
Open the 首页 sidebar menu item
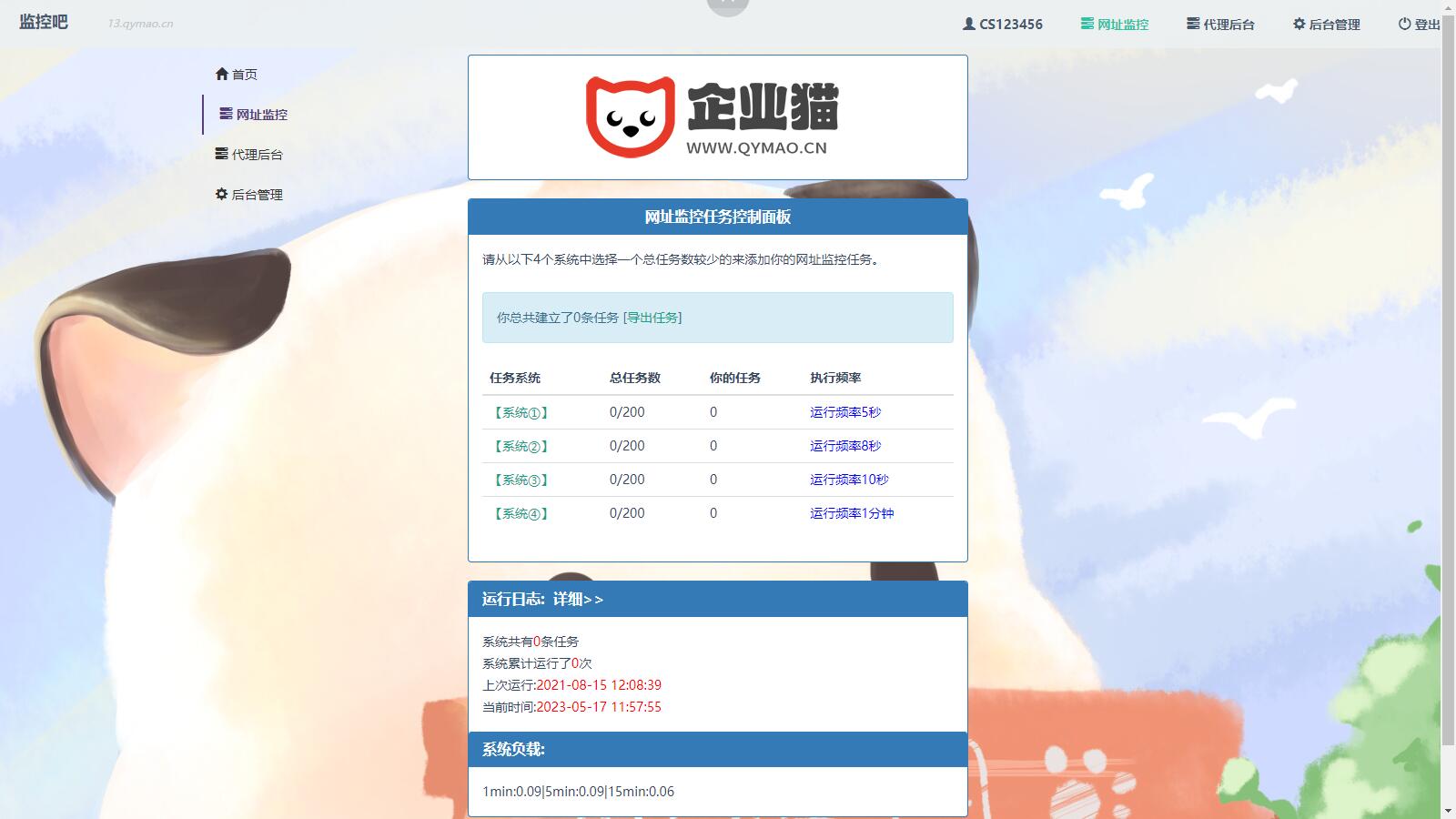(237, 74)
